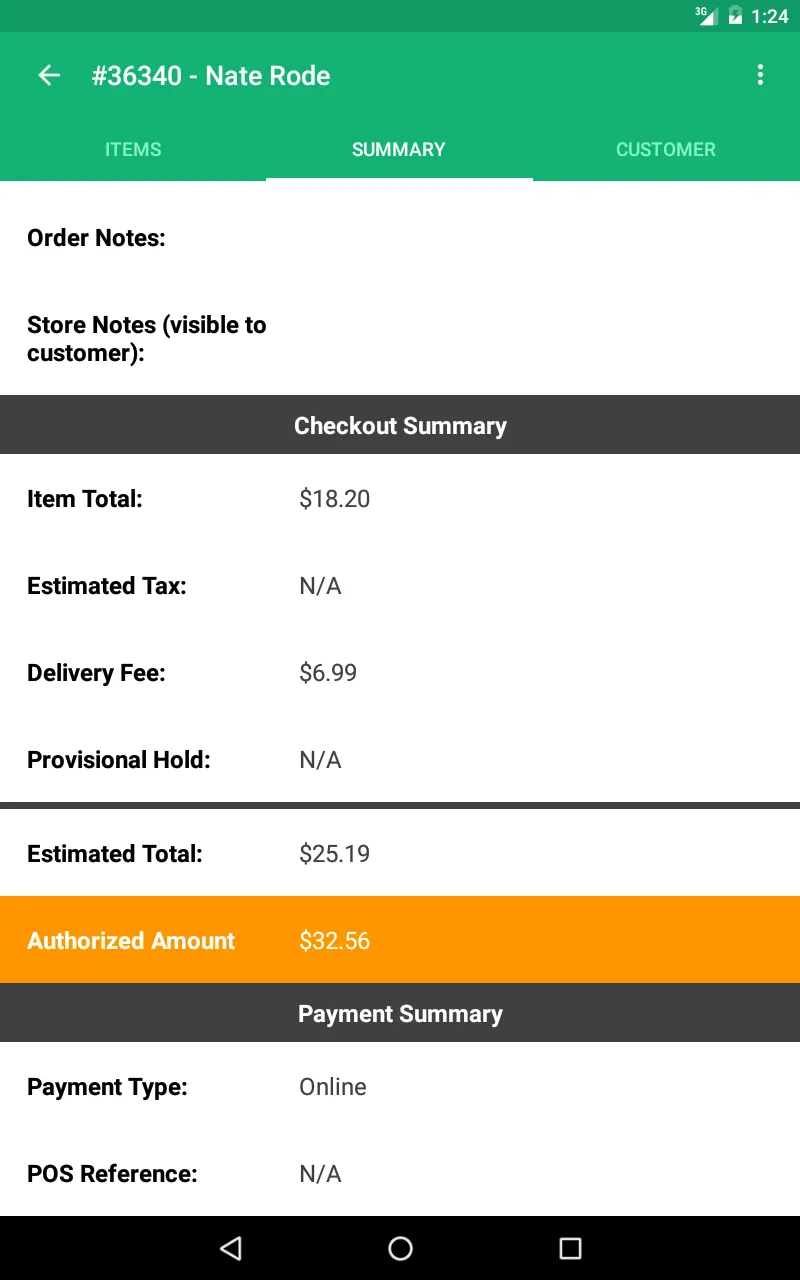Tap the Delivery Fee $6.99 row
Viewport: 800px width, 1280px height.
coord(400,673)
